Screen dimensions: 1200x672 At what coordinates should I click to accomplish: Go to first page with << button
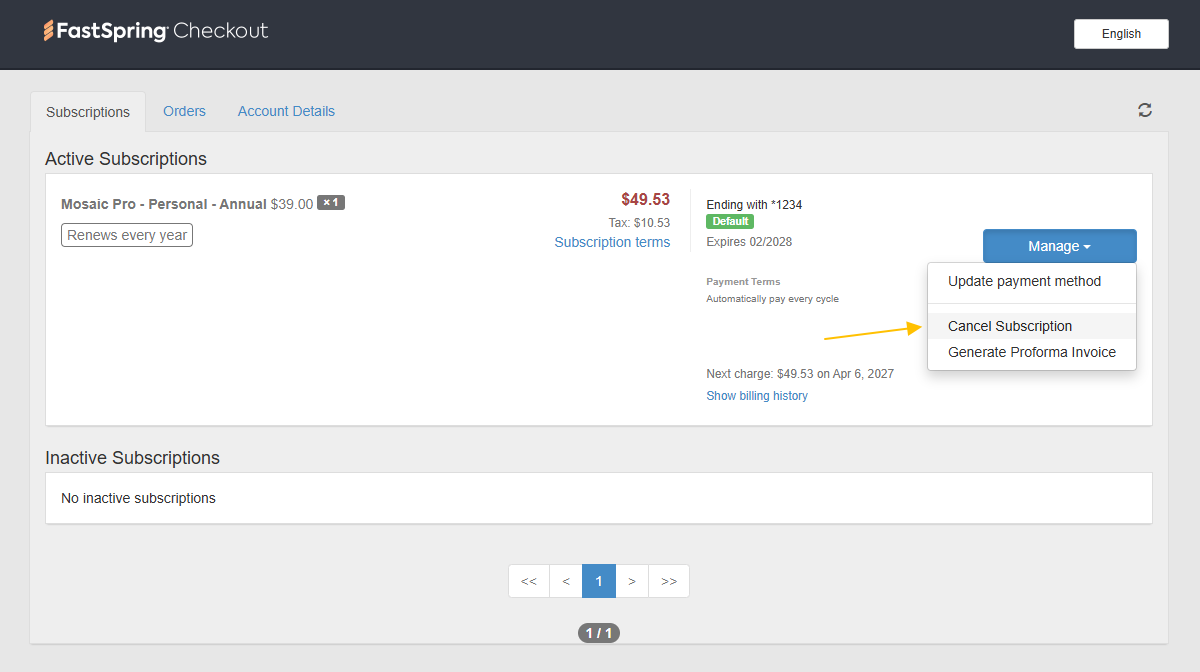click(x=529, y=581)
